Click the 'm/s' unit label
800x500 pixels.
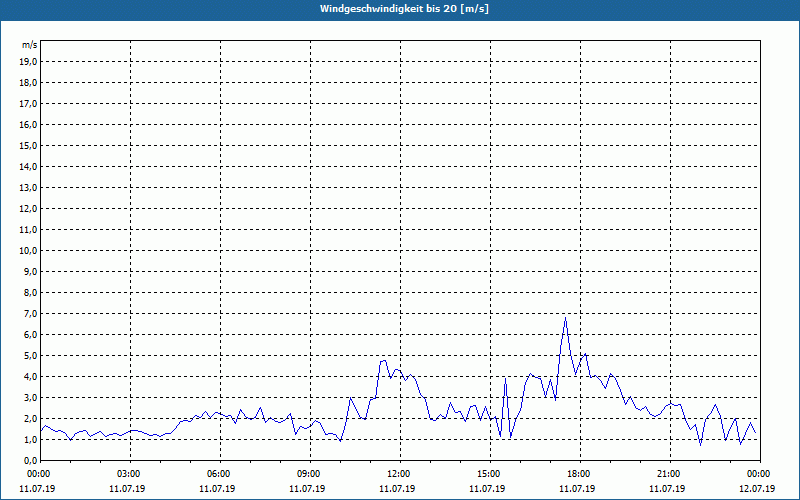29,45
